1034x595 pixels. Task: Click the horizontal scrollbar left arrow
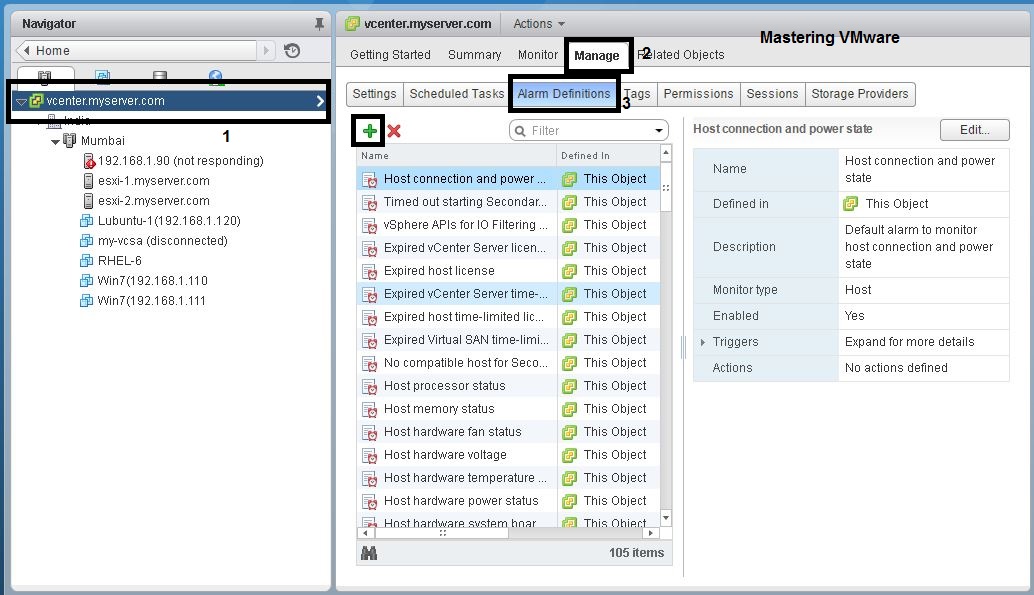pyautogui.click(x=365, y=533)
